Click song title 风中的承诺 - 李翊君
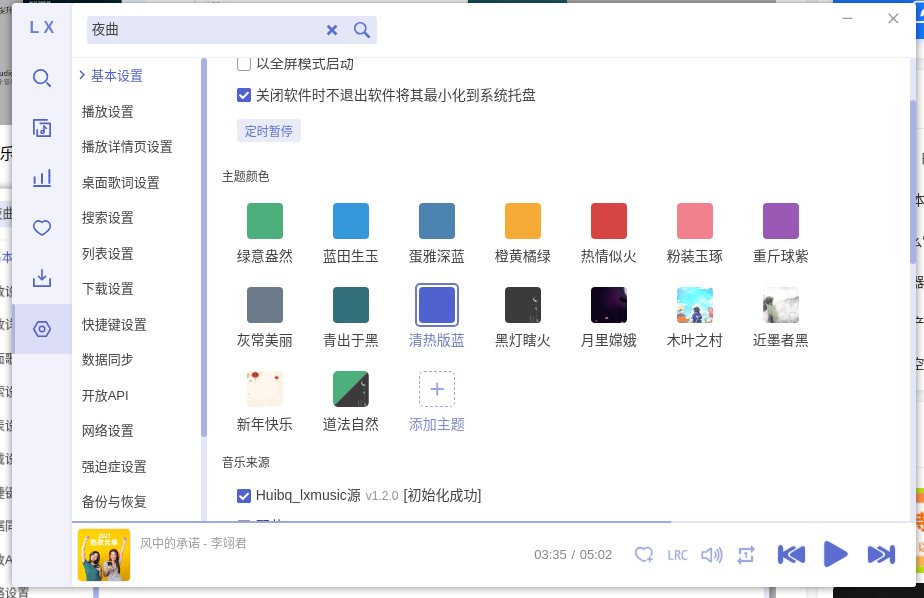This screenshot has width=924, height=598. click(x=193, y=543)
